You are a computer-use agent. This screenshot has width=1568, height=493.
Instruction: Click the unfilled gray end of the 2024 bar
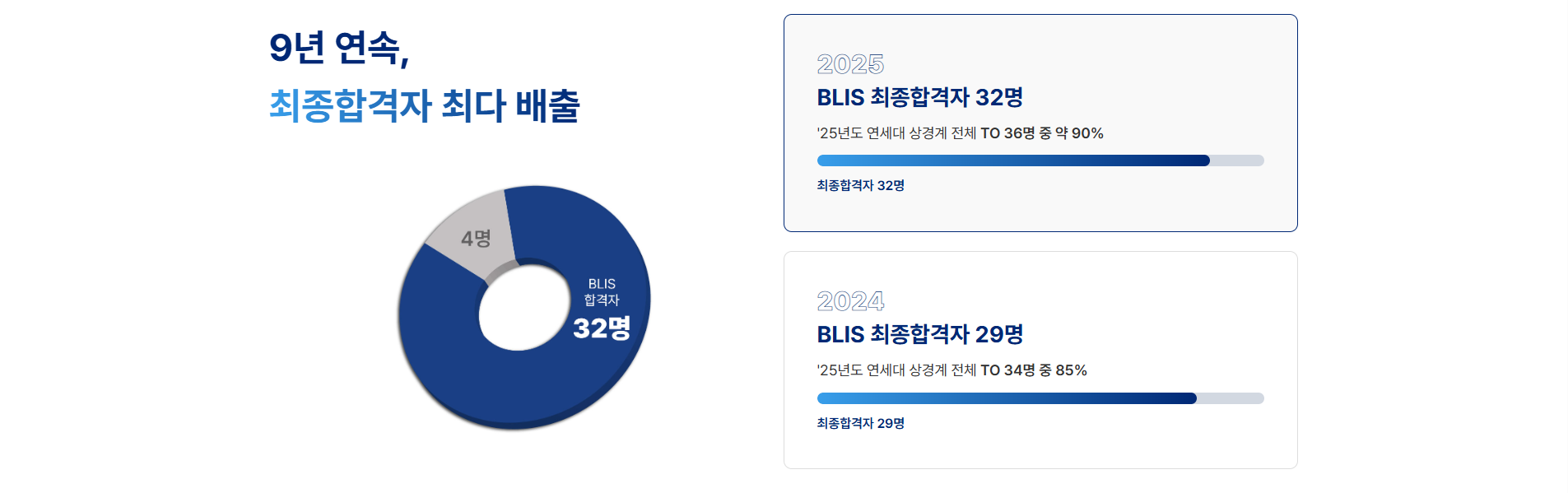pyautogui.click(x=1230, y=398)
